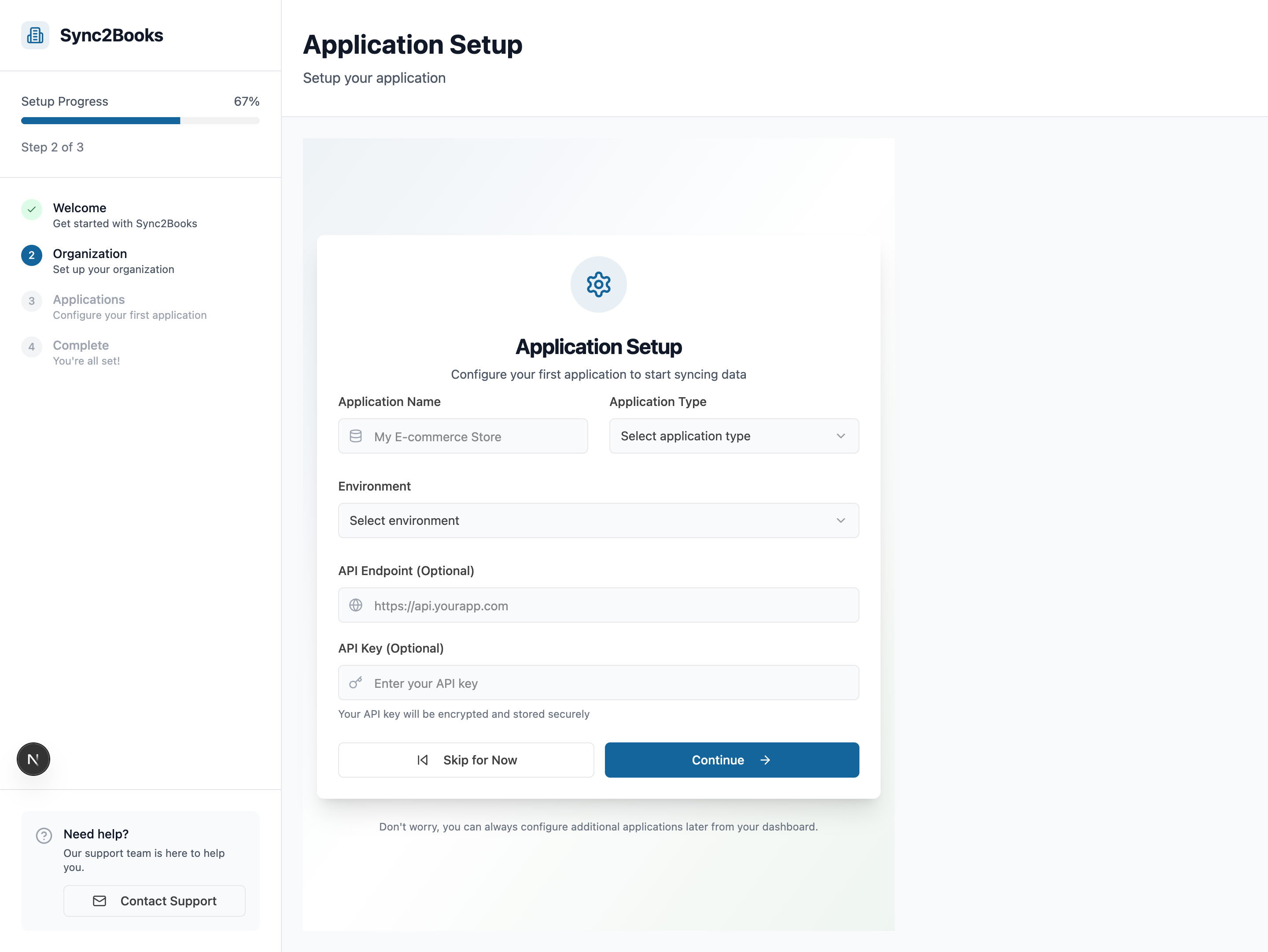Click the question mark help icon
This screenshot has width=1268, height=952.
[x=44, y=835]
